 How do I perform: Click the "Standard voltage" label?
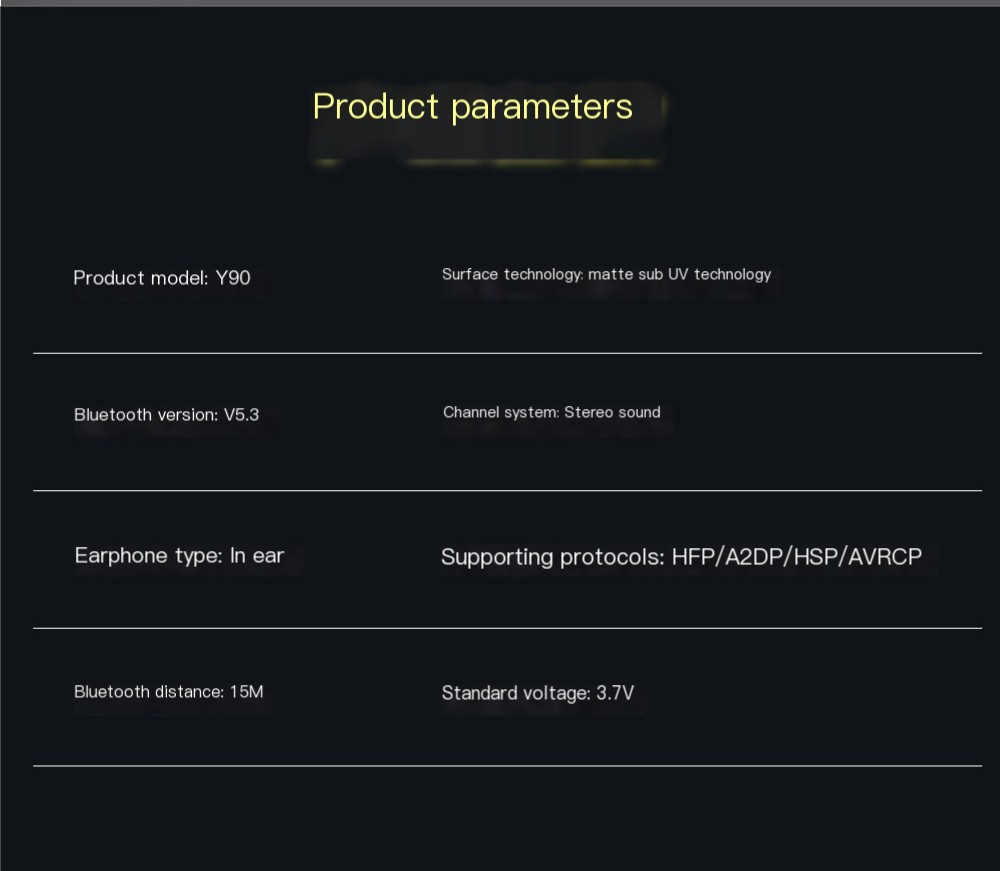pos(515,693)
